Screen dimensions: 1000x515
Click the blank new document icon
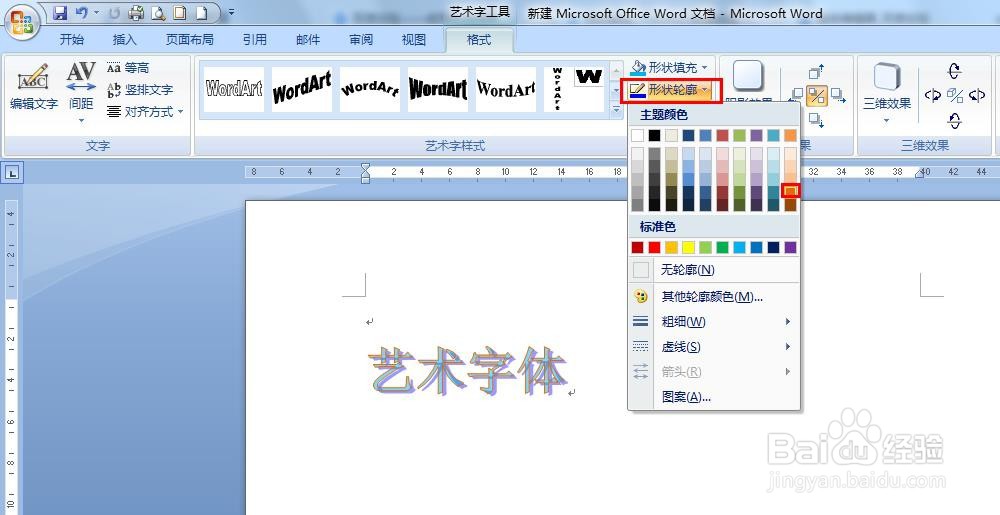pos(202,12)
